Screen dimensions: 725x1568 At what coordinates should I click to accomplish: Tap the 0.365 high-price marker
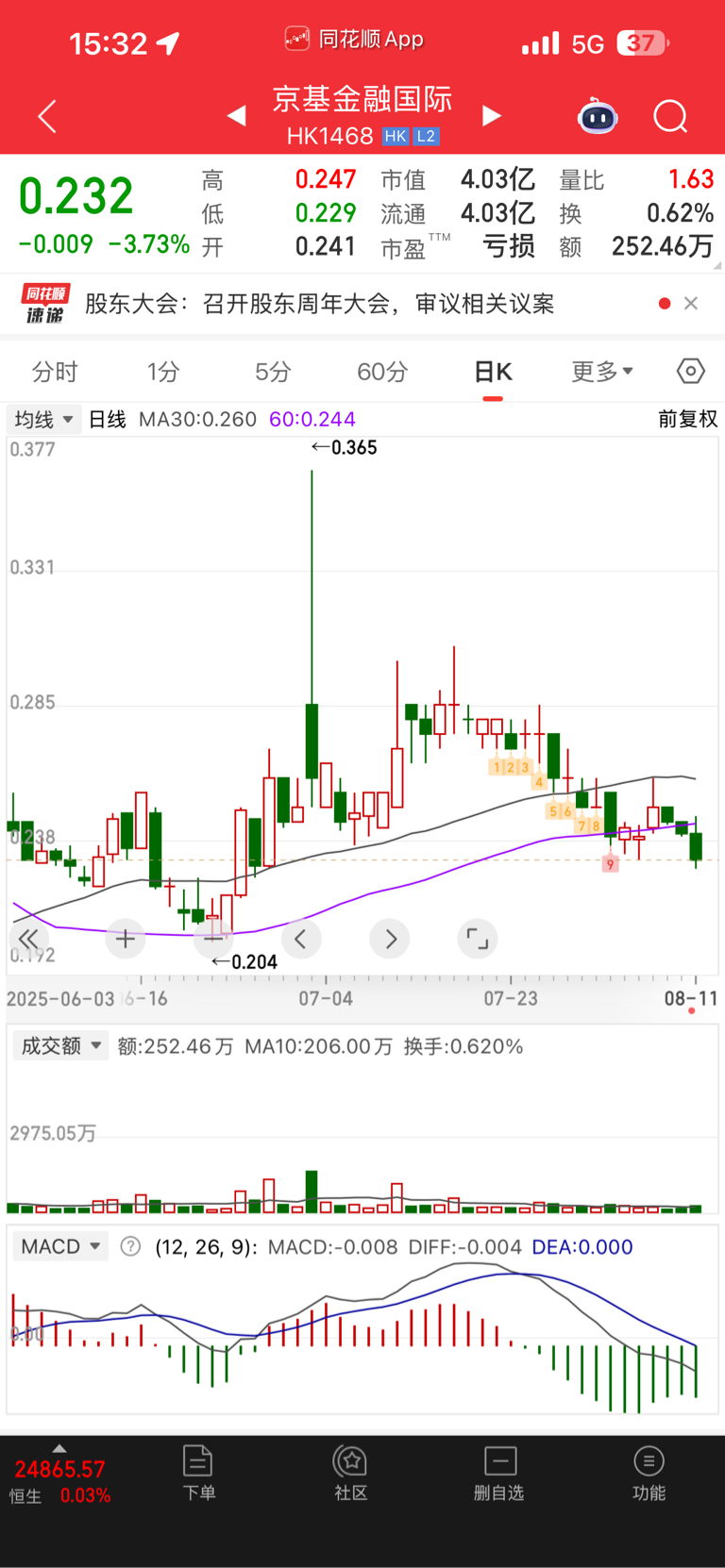tap(345, 447)
